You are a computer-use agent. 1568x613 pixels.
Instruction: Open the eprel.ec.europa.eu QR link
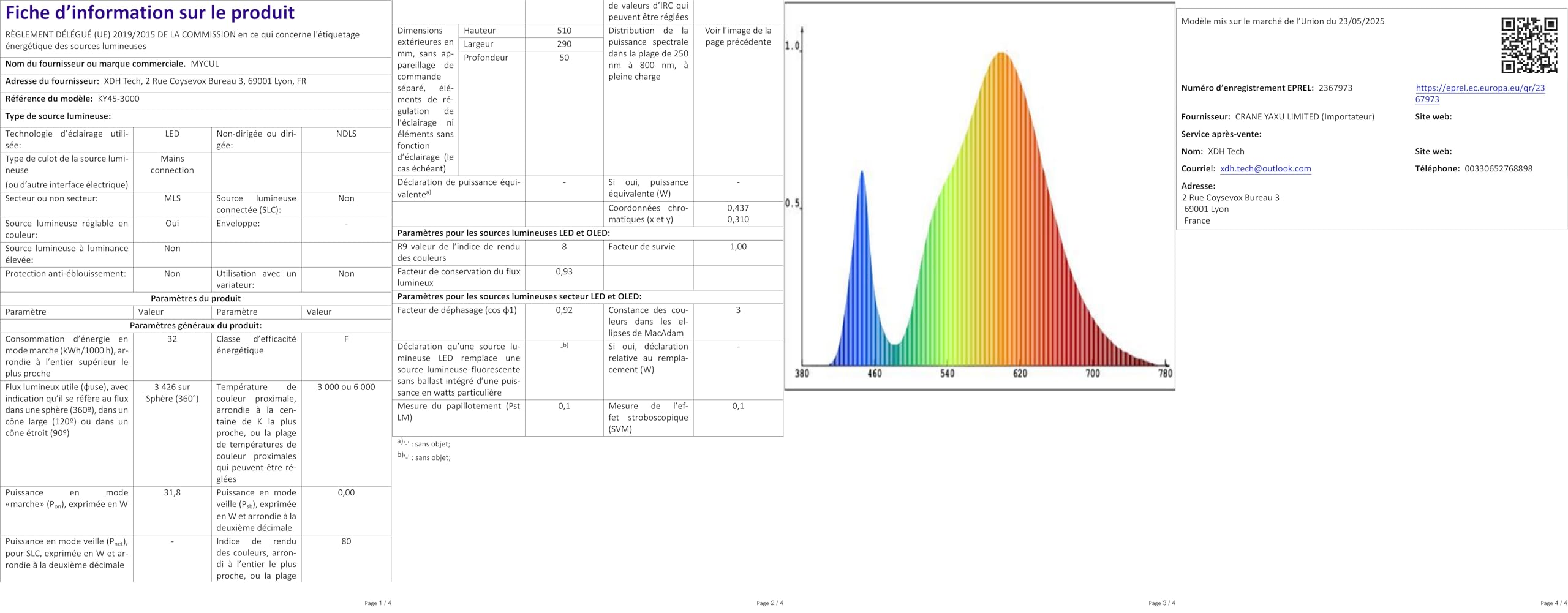(1480, 94)
